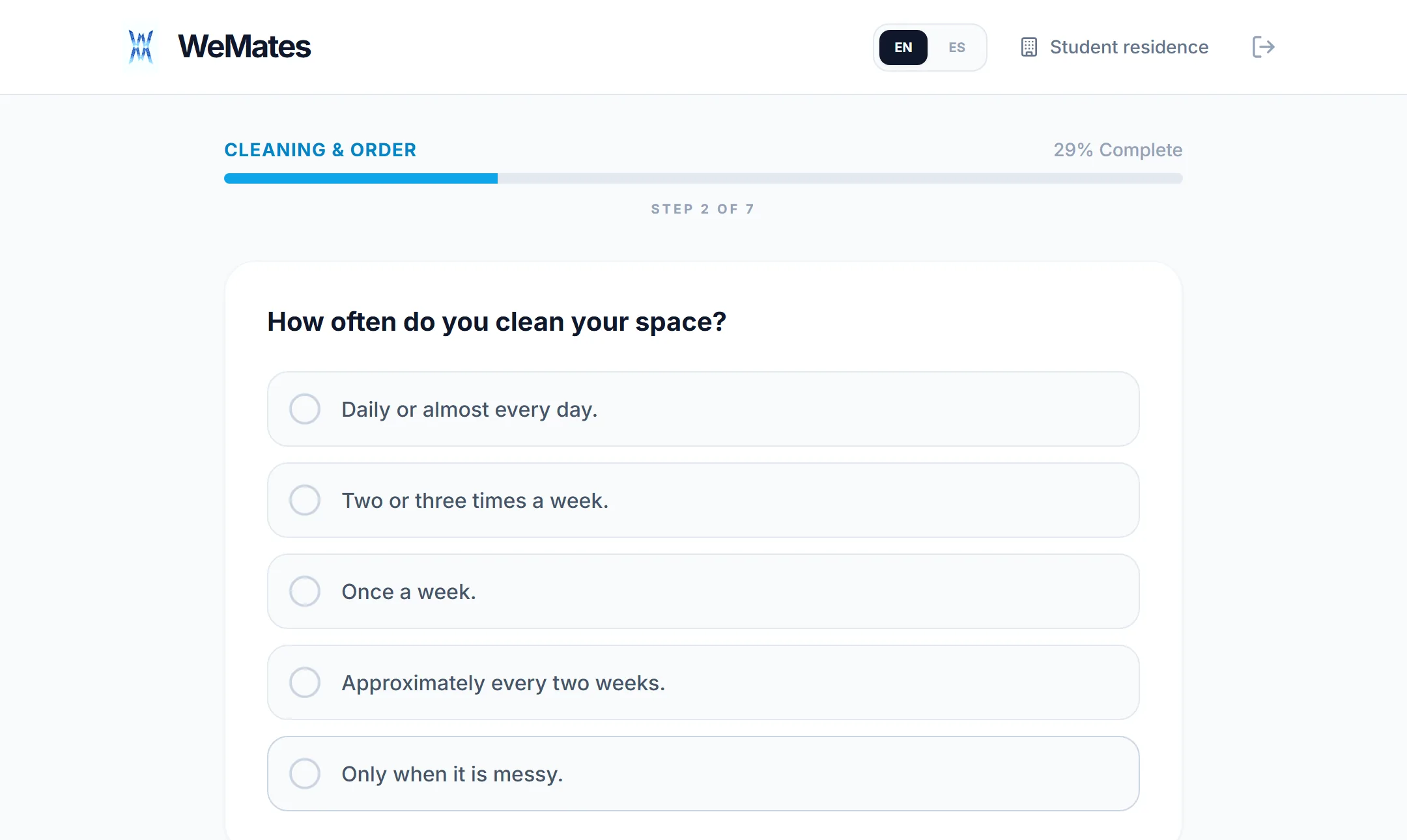Switch language to ES
Screen dimensions: 1407x840
pos(956,48)
